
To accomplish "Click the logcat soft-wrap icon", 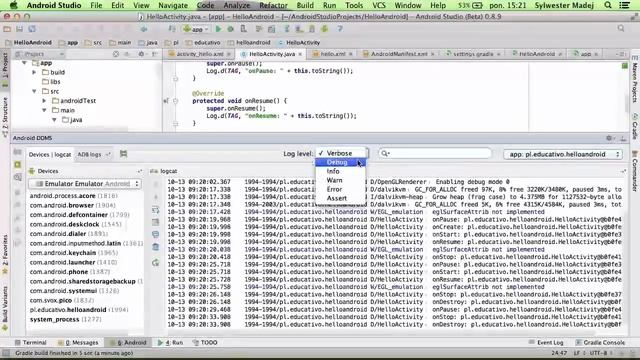I will pos(156,210).
